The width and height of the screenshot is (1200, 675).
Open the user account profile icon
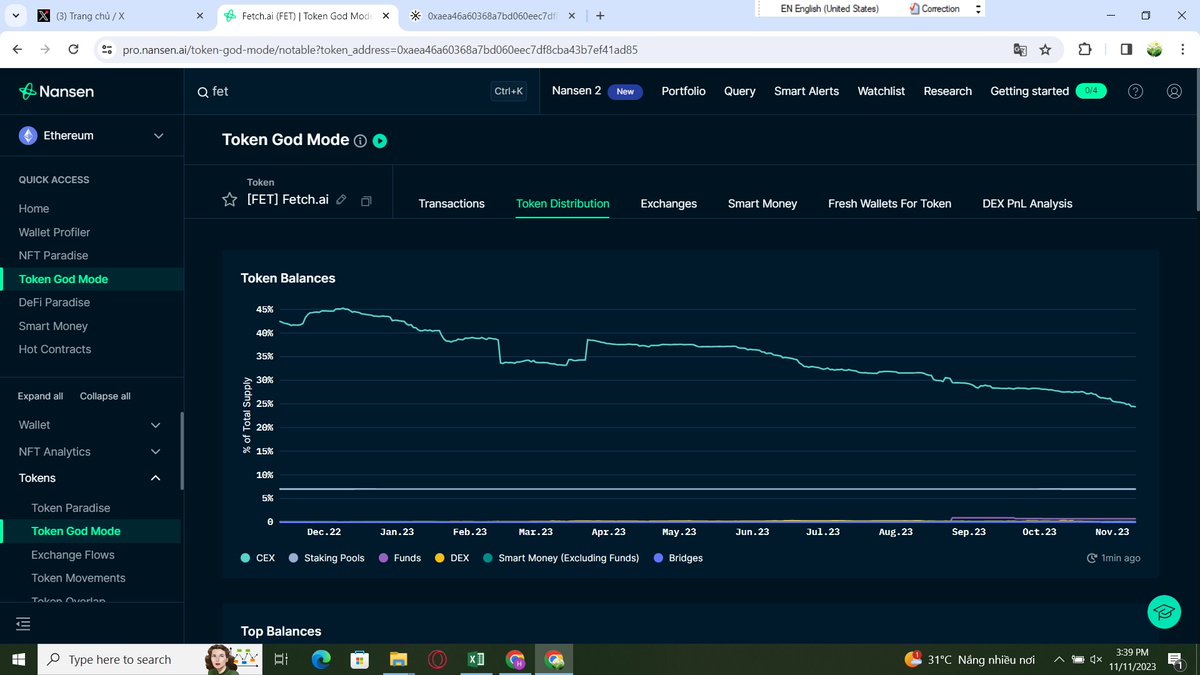pos(1174,91)
